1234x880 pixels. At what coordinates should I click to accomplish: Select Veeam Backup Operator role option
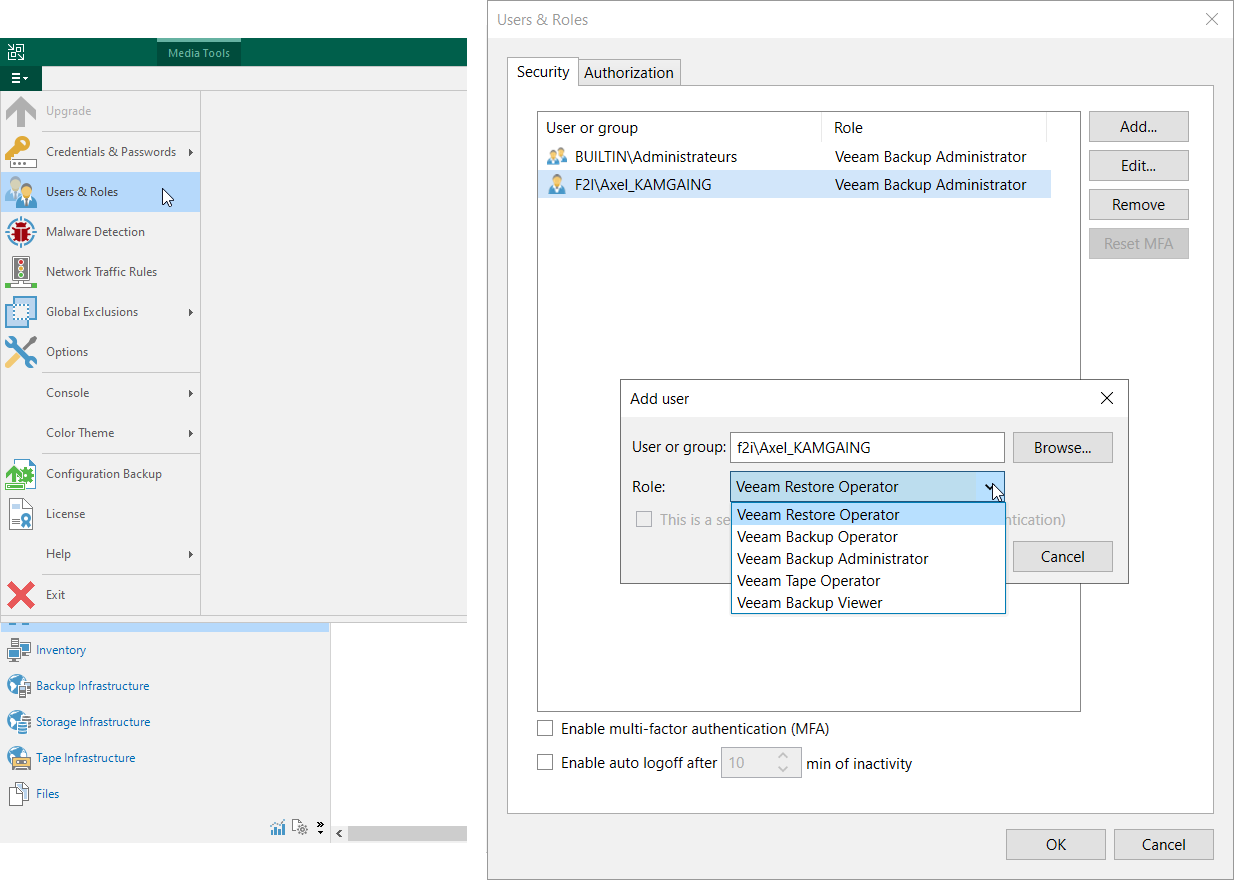(868, 537)
